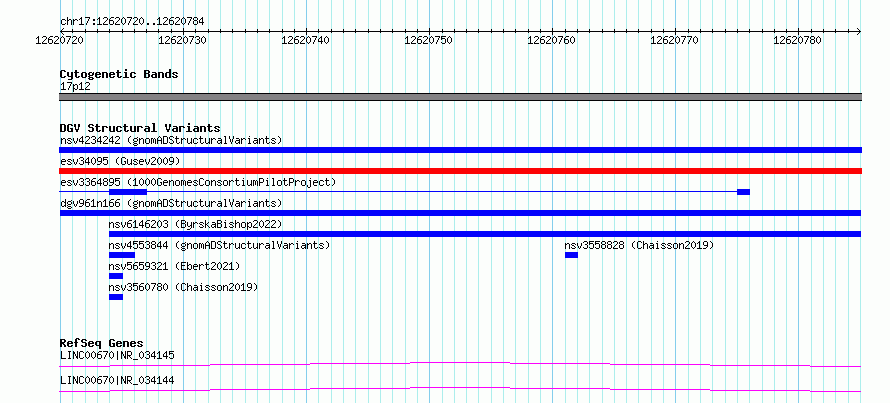This screenshot has height=403, width=890.
Task: Select the blue dgv961n166 variant bar
Action: click(460, 213)
